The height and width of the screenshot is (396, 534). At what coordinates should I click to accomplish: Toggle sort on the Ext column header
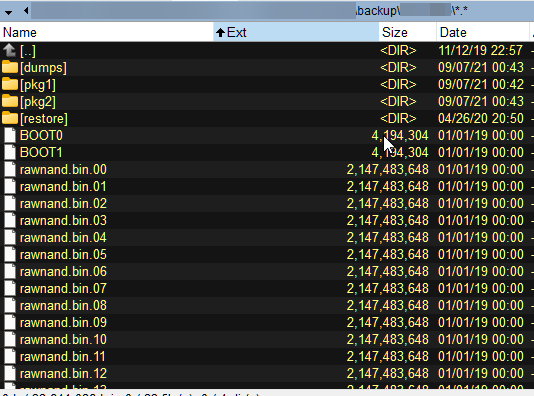[x=296, y=32]
